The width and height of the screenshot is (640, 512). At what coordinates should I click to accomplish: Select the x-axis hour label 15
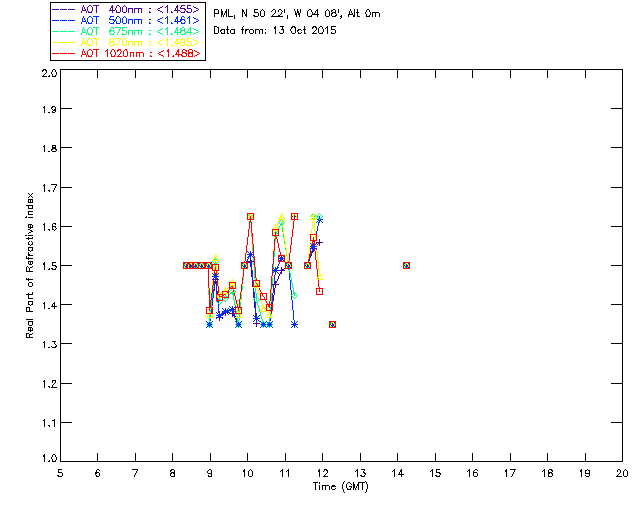435,473
